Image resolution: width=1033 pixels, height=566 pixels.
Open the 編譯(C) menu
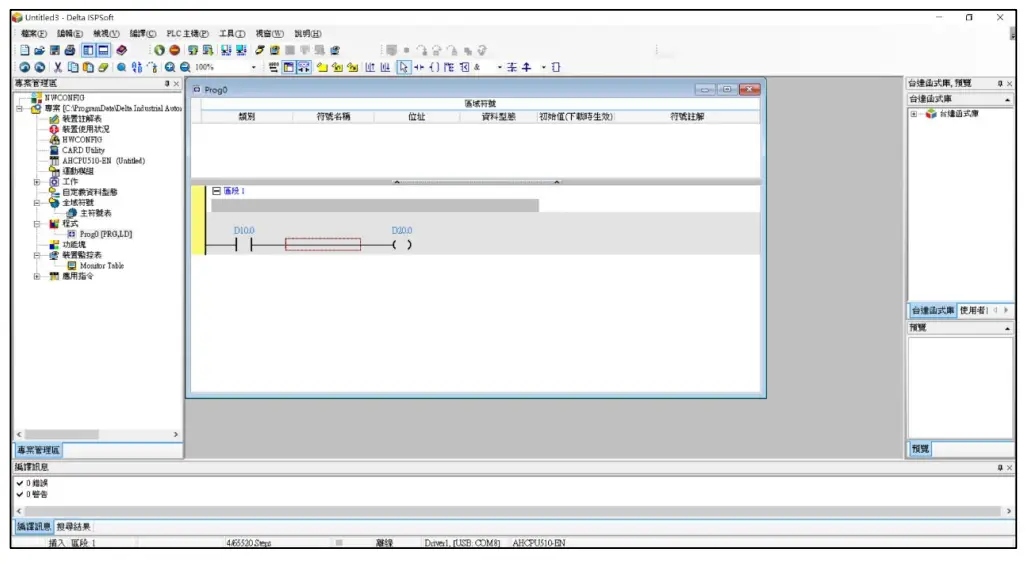coord(142,34)
